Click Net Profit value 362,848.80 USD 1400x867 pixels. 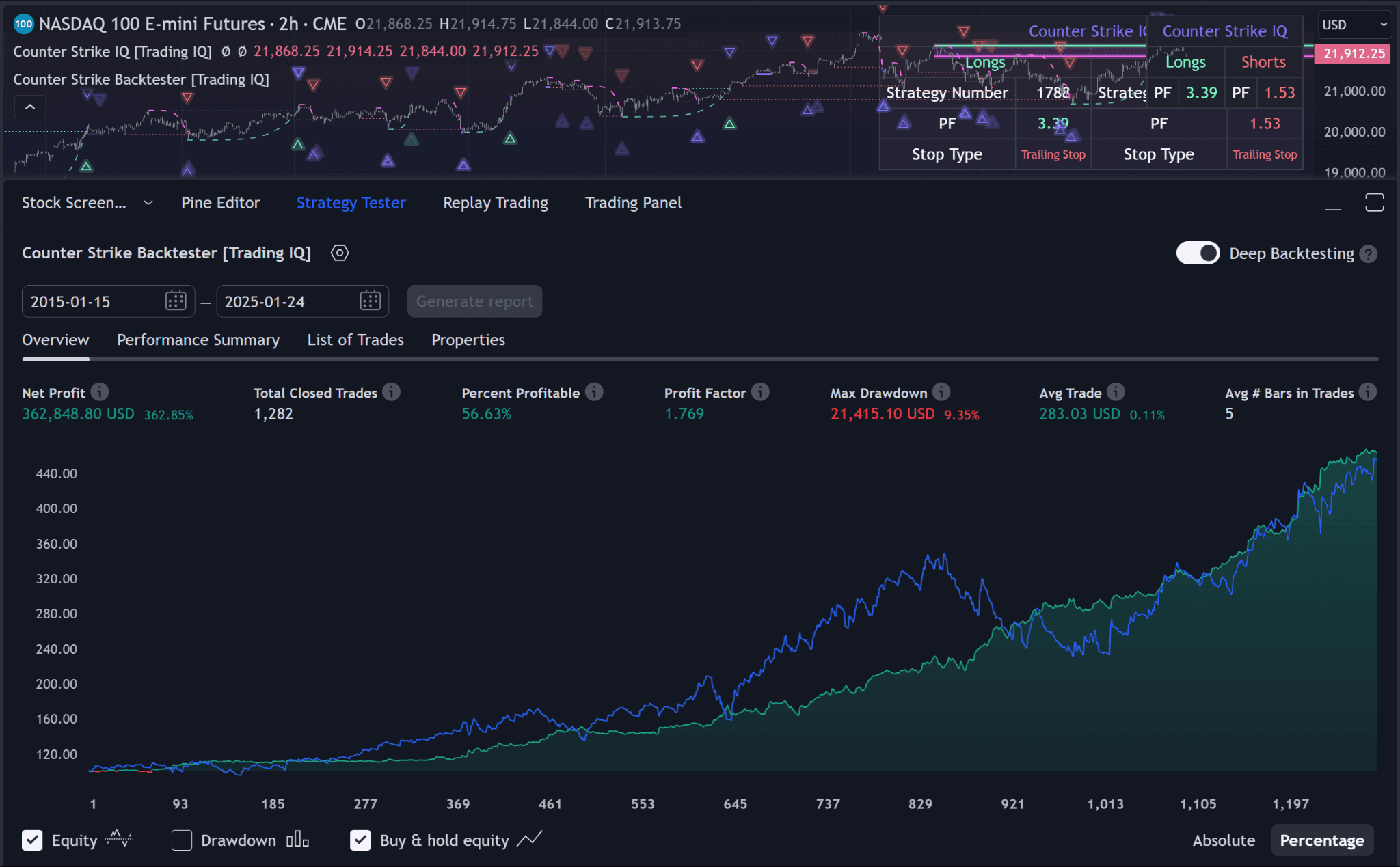[78, 414]
